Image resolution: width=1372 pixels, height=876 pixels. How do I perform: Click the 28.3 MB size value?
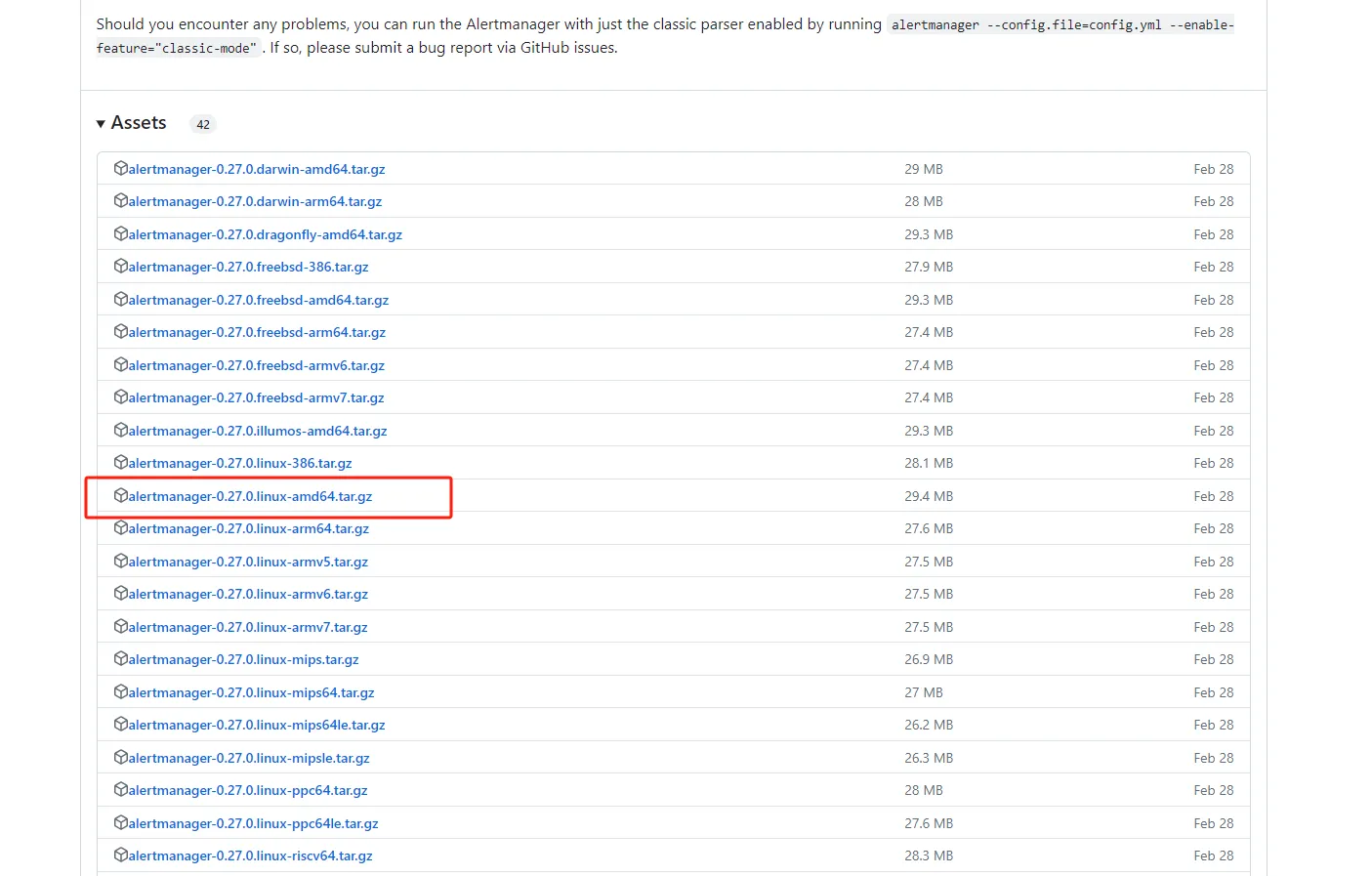click(929, 855)
